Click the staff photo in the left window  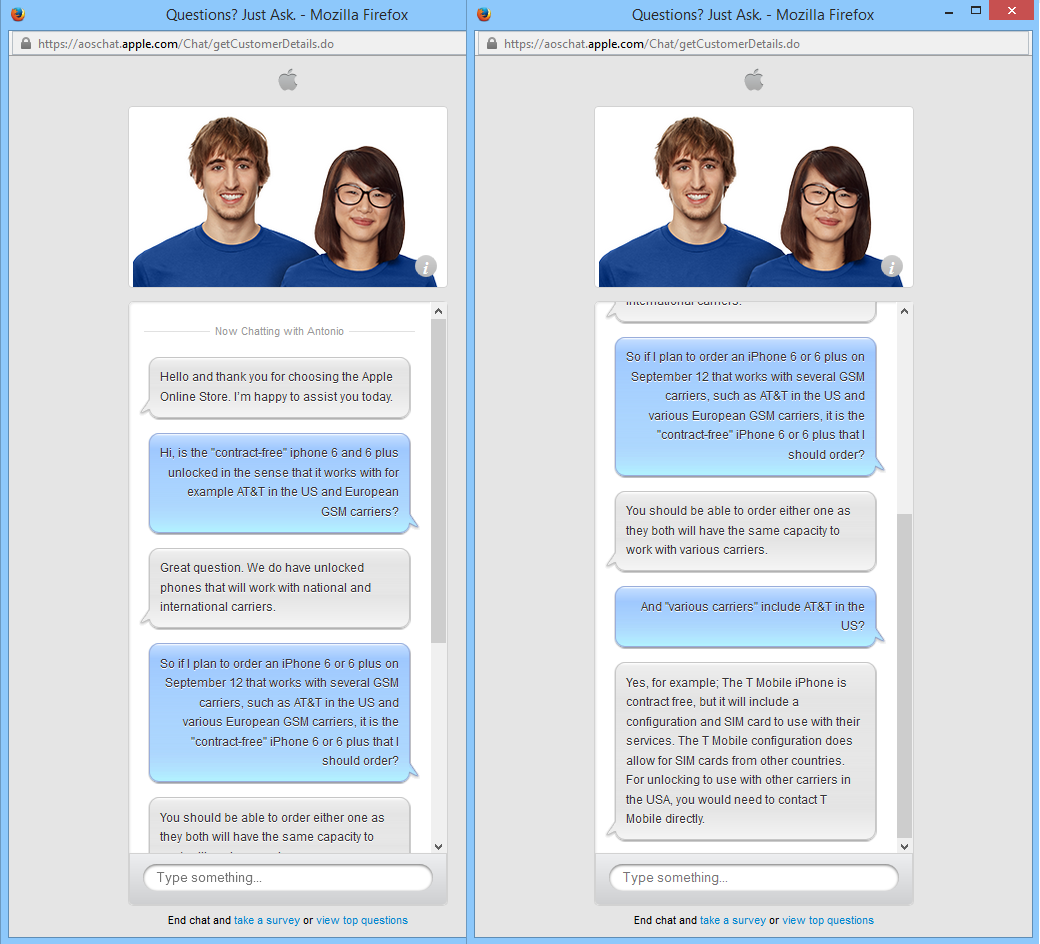(288, 197)
